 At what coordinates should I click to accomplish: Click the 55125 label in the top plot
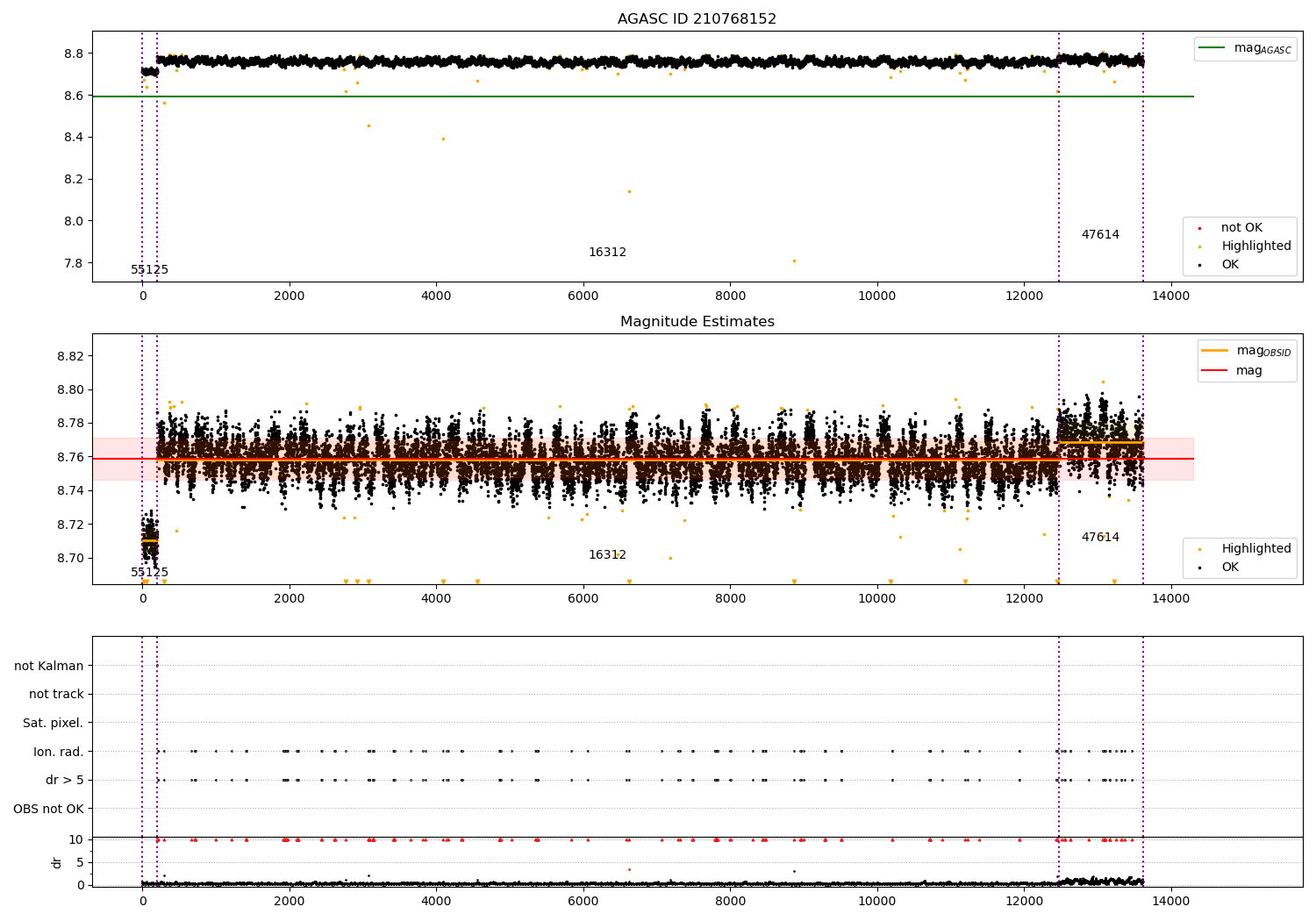pos(149,270)
